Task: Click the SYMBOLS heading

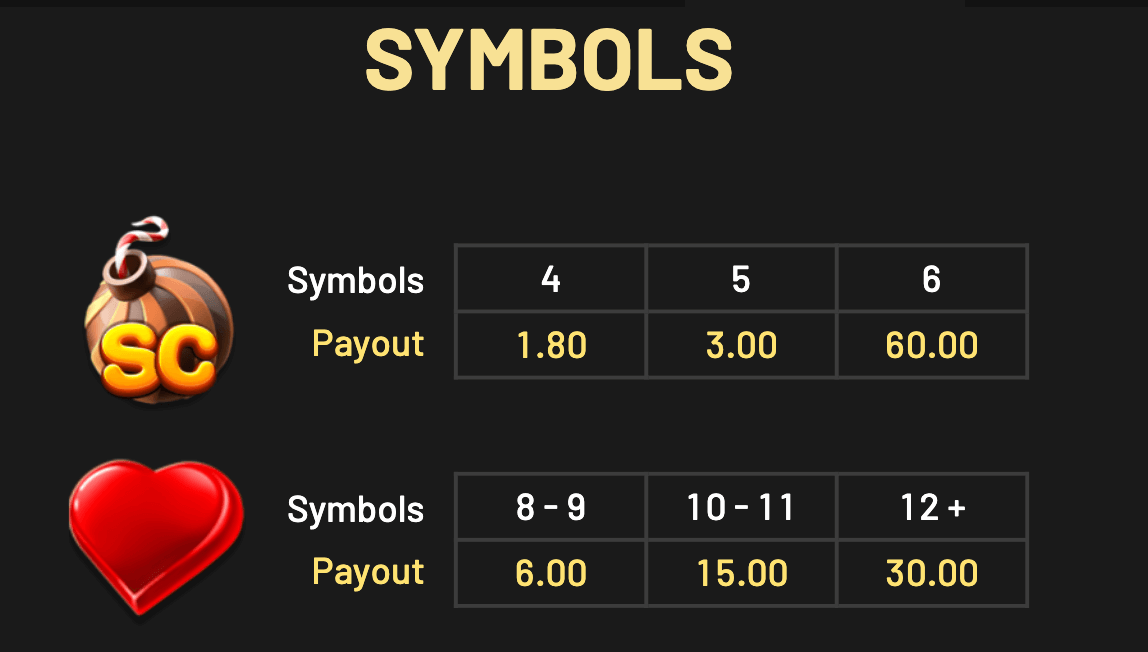Action: click(x=549, y=60)
